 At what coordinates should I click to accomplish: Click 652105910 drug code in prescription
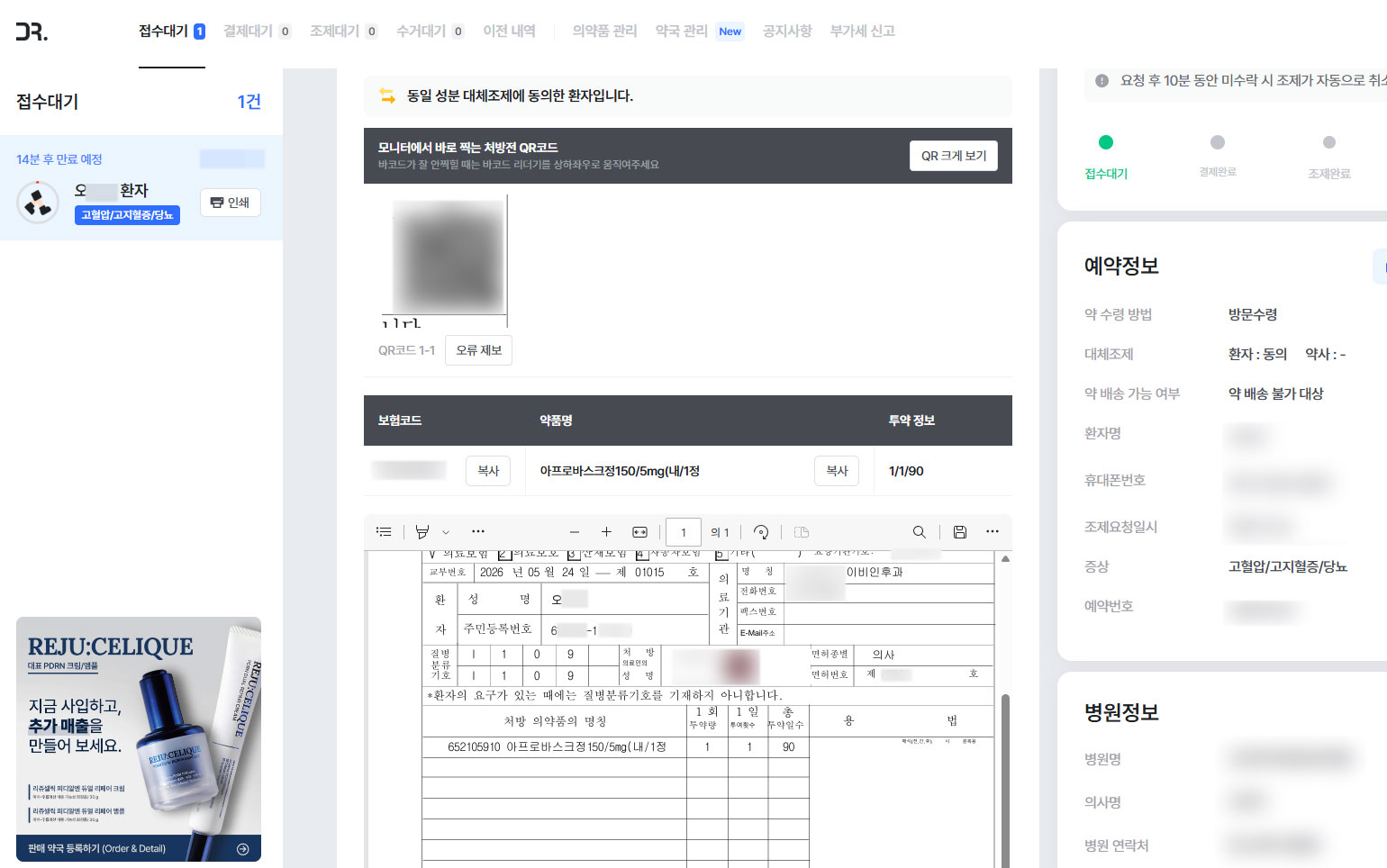tap(474, 747)
